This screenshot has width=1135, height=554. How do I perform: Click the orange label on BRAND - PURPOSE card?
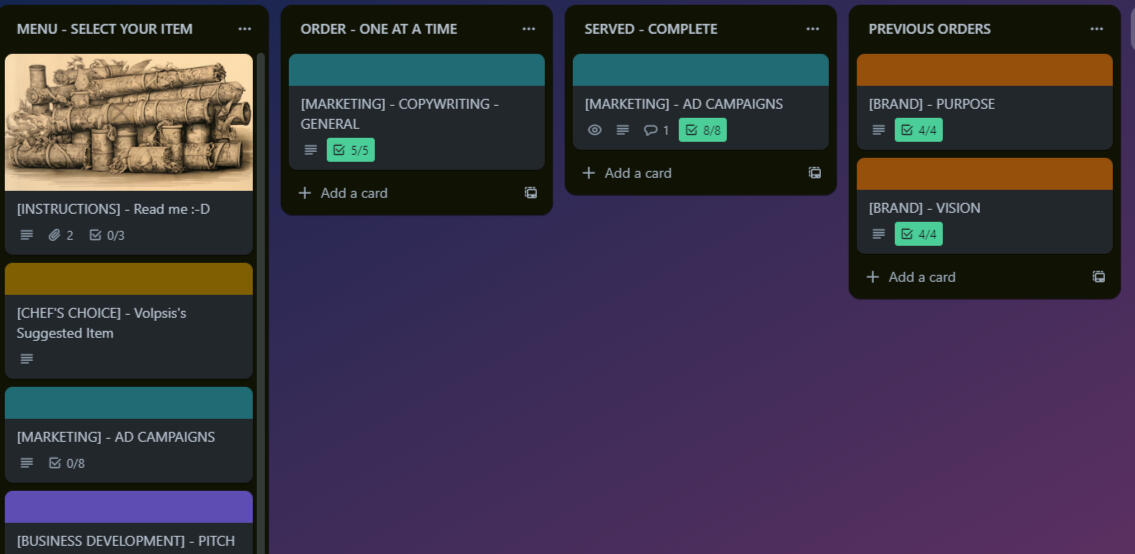click(984, 70)
